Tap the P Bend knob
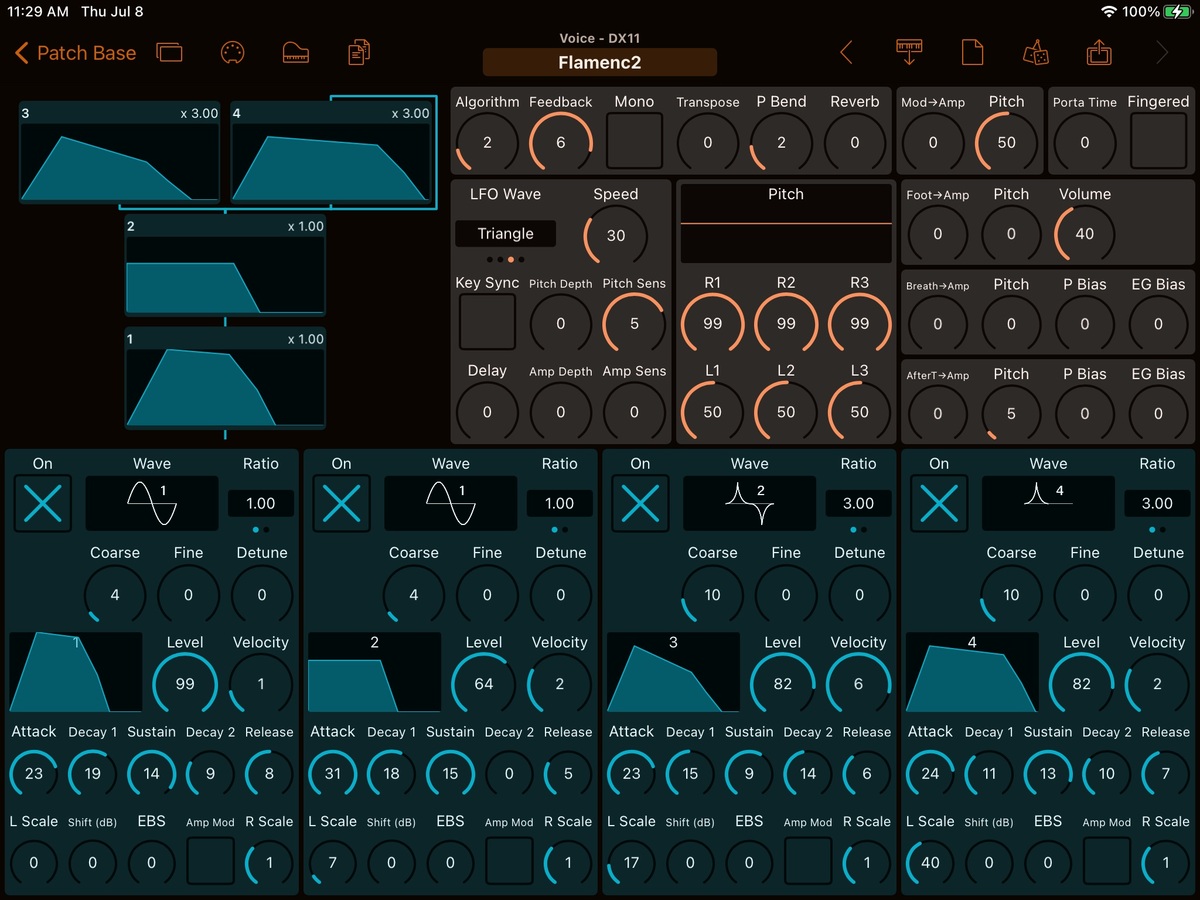Image resolution: width=1200 pixels, height=900 pixels. coord(782,142)
